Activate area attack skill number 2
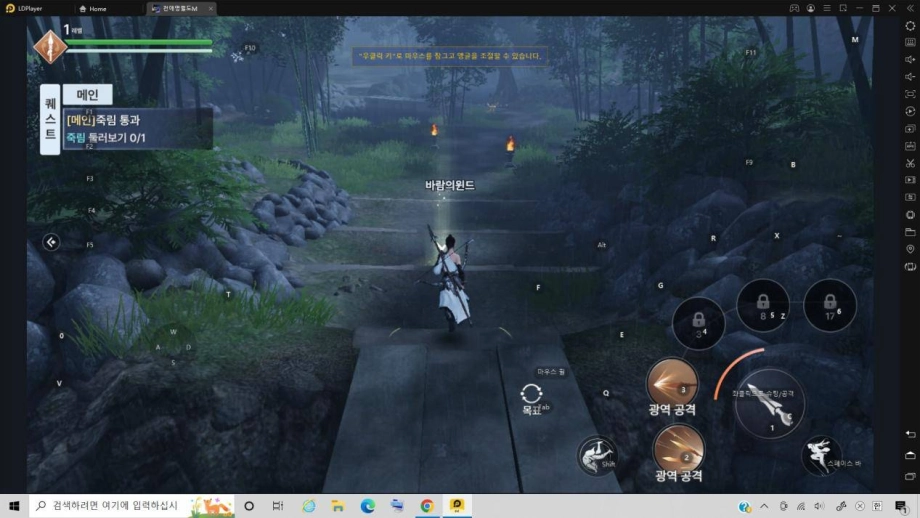Image resolution: width=920 pixels, height=518 pixels. (x=678, y=448)
